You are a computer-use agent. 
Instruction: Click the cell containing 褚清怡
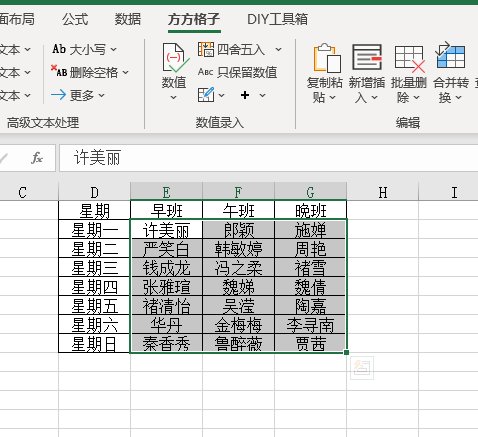(x=166, y=305)
